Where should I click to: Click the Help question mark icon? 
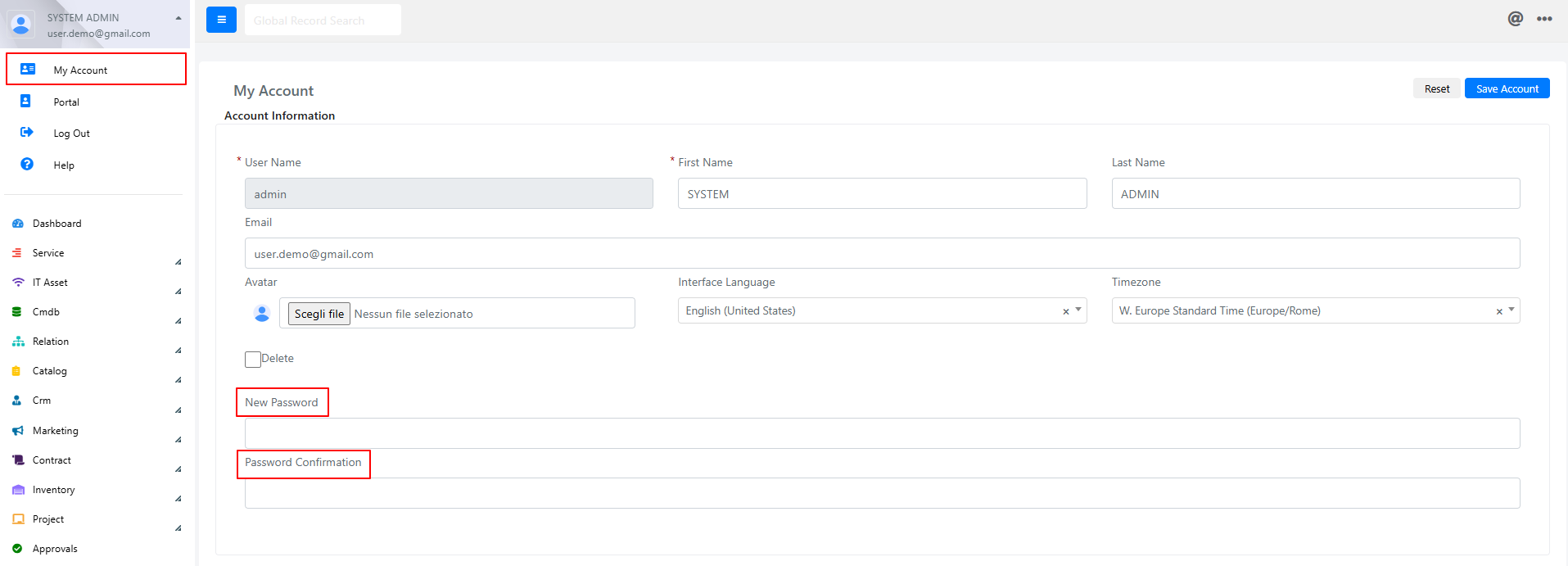click(x=27, y=164)
